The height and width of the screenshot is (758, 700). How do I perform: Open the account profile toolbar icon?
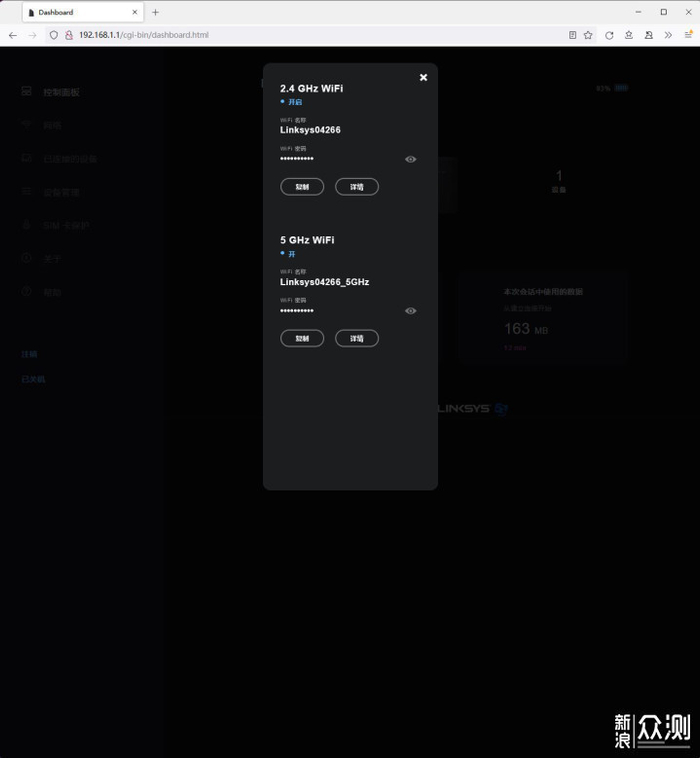coord(649,35)
